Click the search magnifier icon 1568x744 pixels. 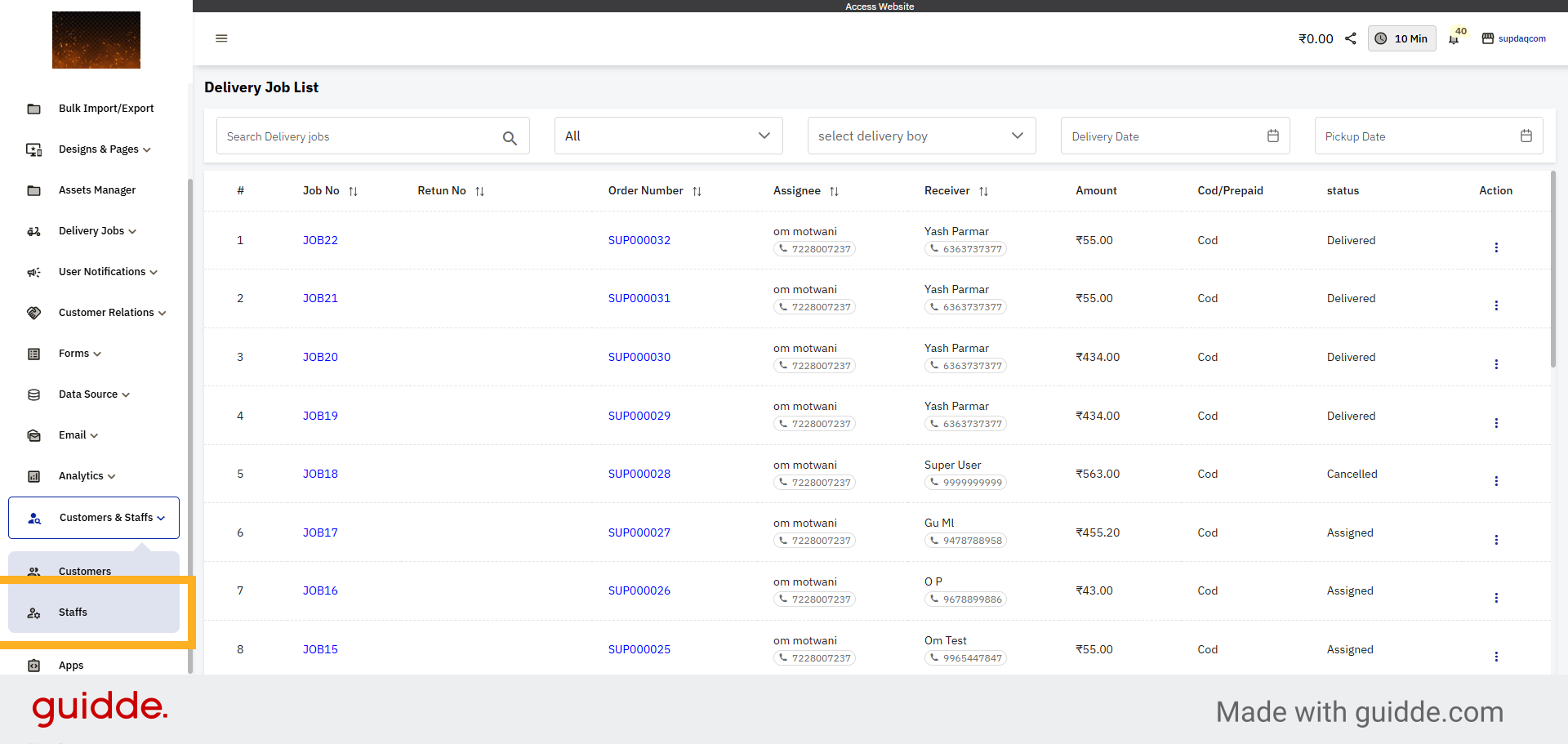tap(510, 138)
